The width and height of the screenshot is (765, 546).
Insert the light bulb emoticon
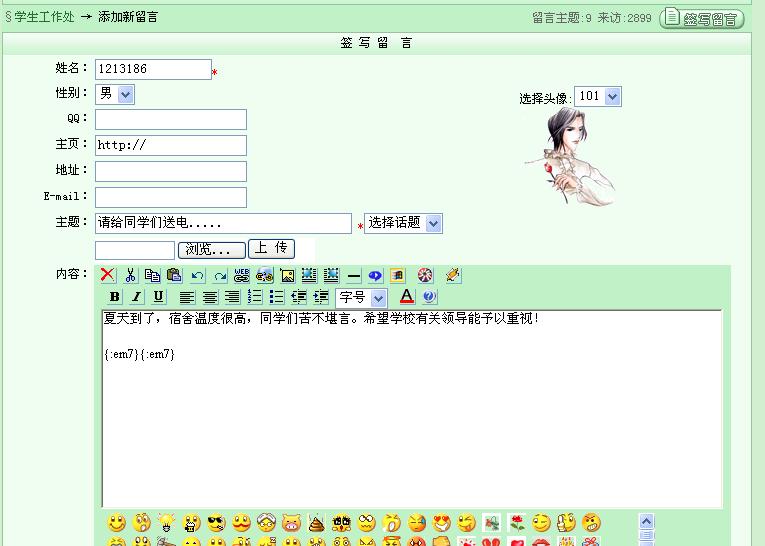[166, 523]
